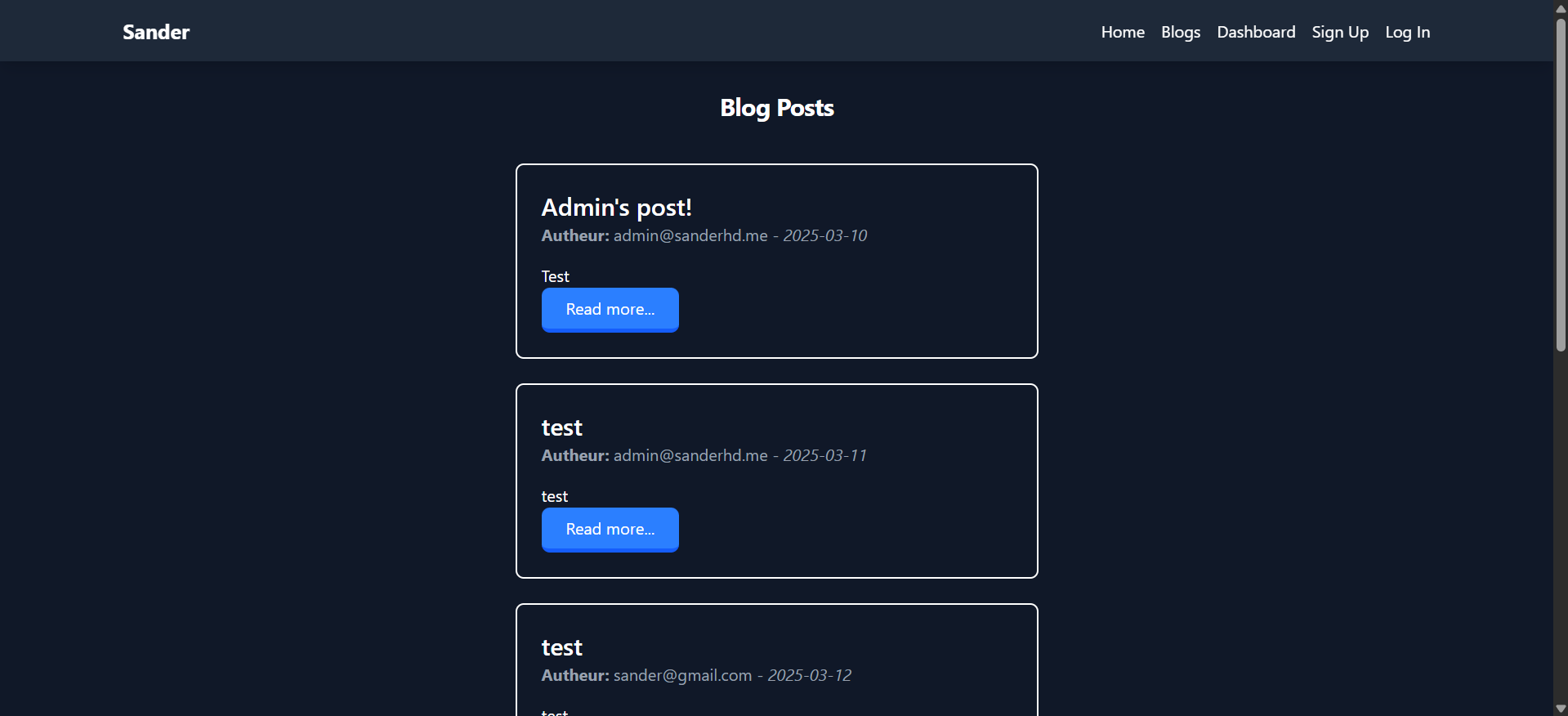
Task: Read more on the 2025-03-11 test post
Action: coord(610,530)
